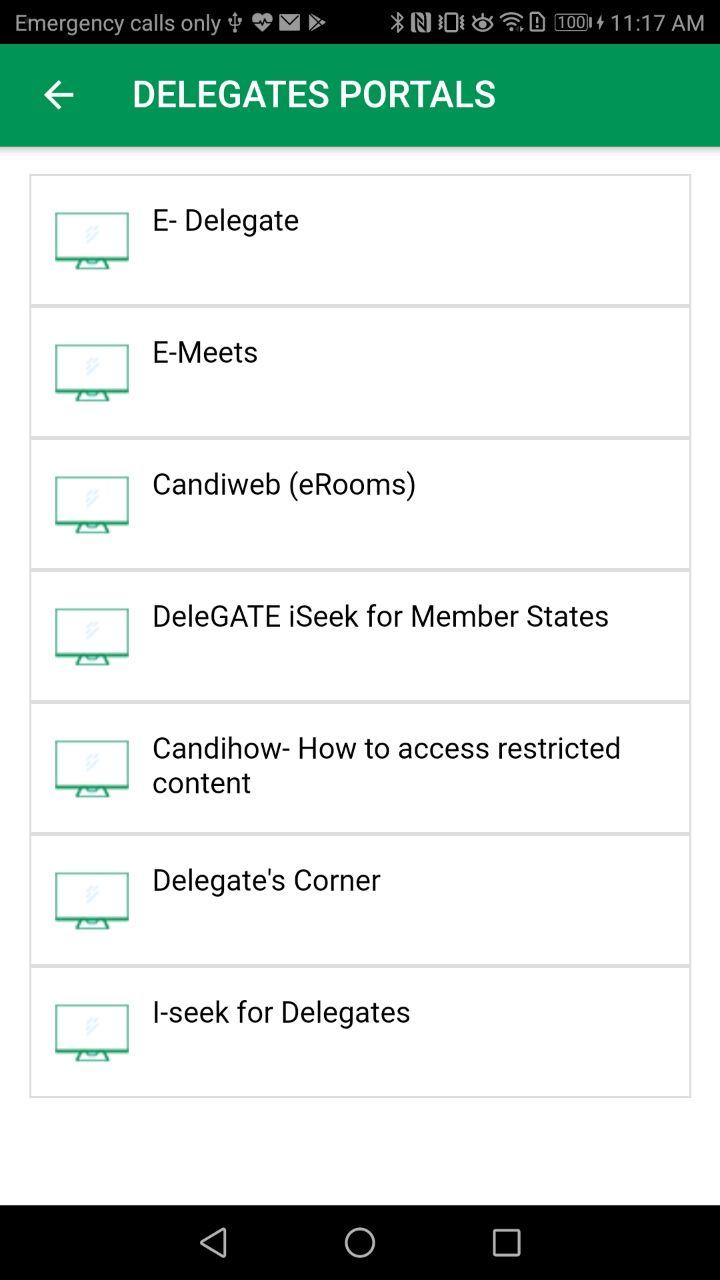
Task: Tap Android recent apps square button
Action: 506,1242
